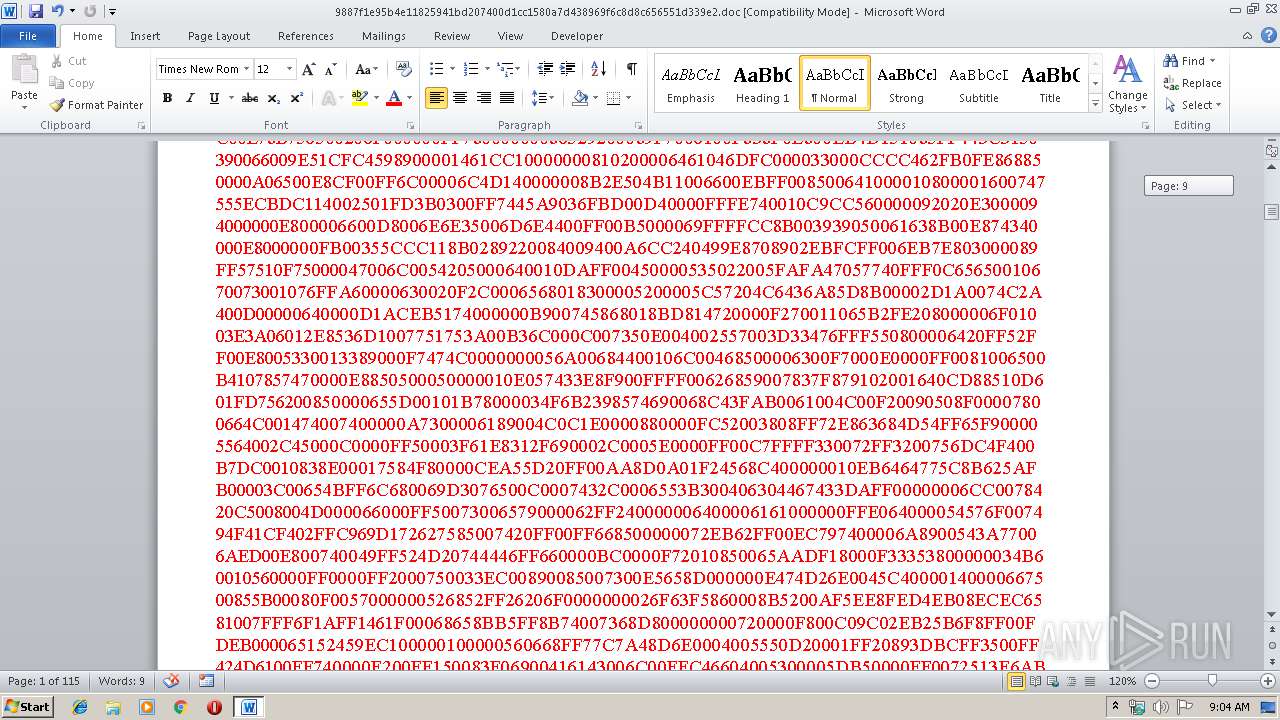
Task: Switch to the References tab
Action: pos(306,35)
